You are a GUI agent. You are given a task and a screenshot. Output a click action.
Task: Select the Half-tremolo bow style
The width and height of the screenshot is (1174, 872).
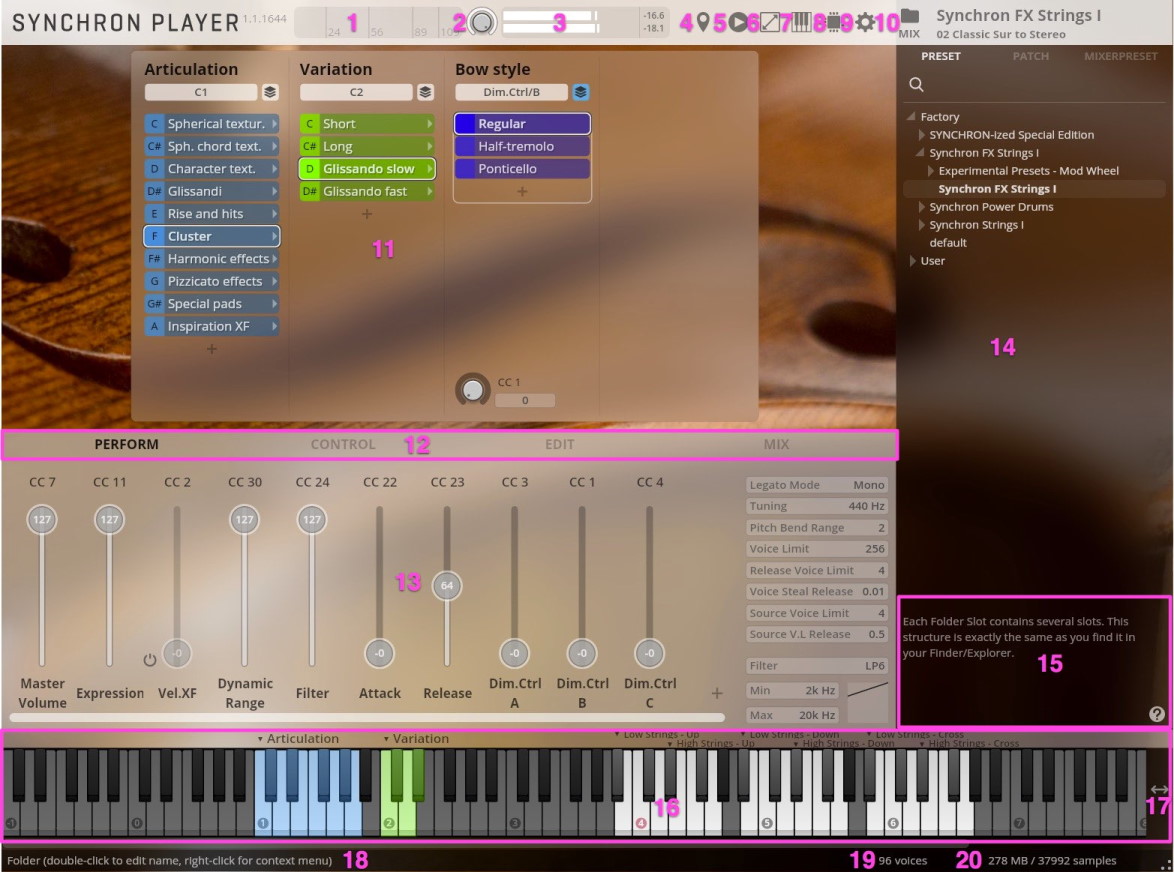(522, 147)
